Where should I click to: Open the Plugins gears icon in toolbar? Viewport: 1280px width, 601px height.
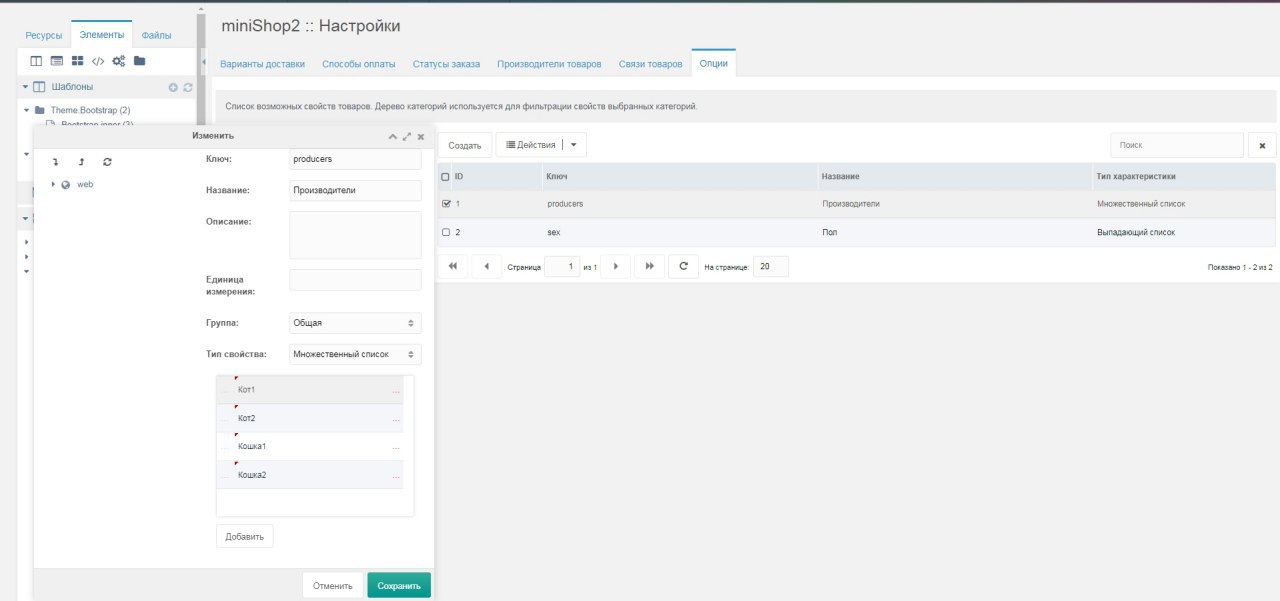[119, 61]
